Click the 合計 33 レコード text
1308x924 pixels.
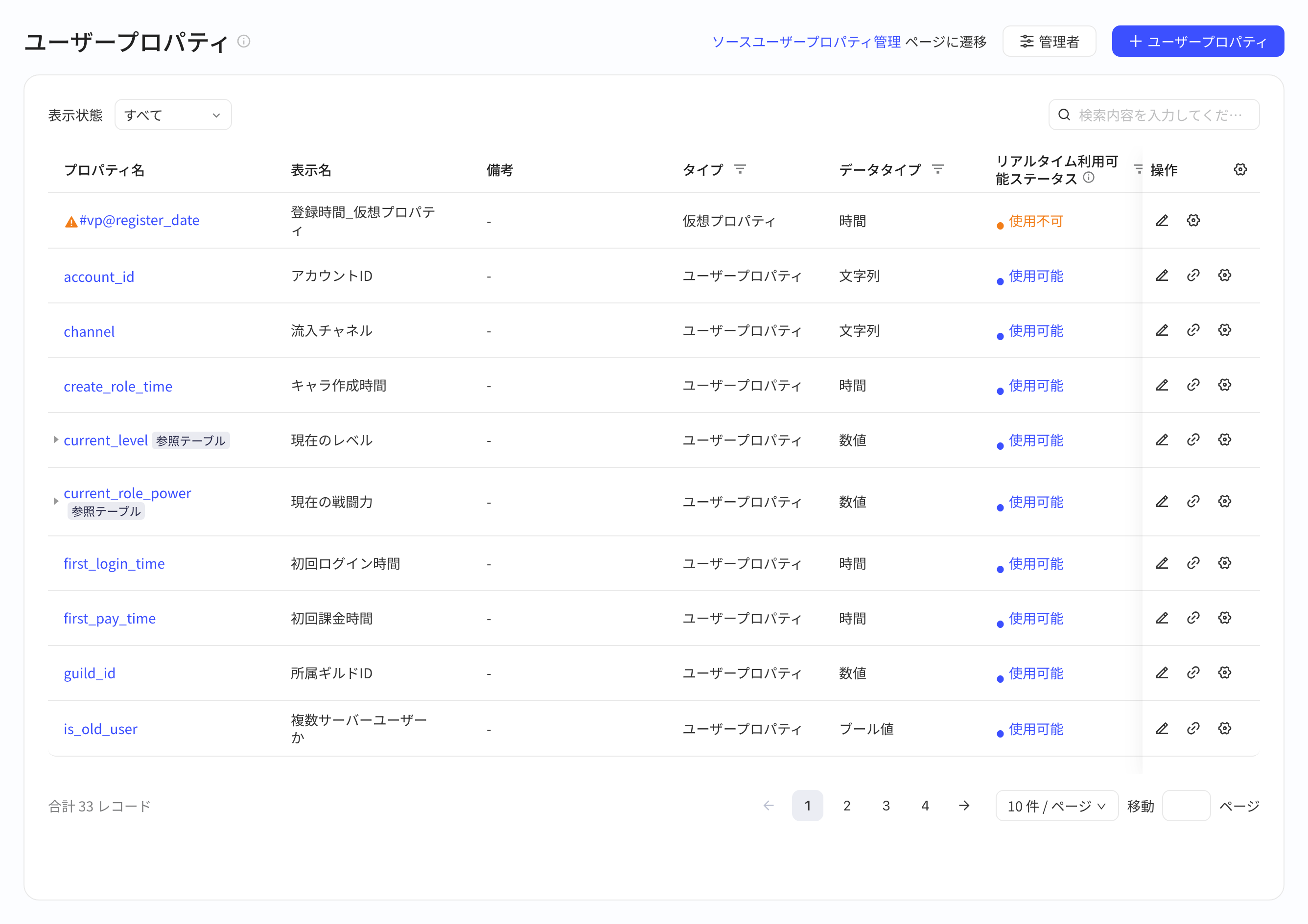tap(99, 806)
